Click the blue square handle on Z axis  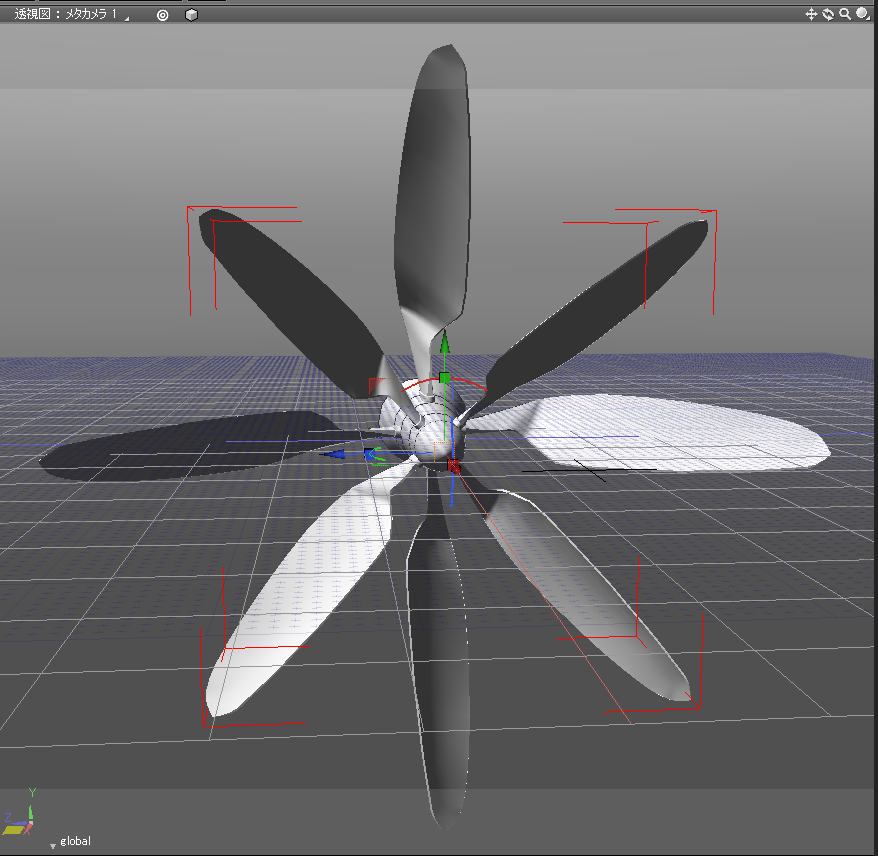[370, 455]
